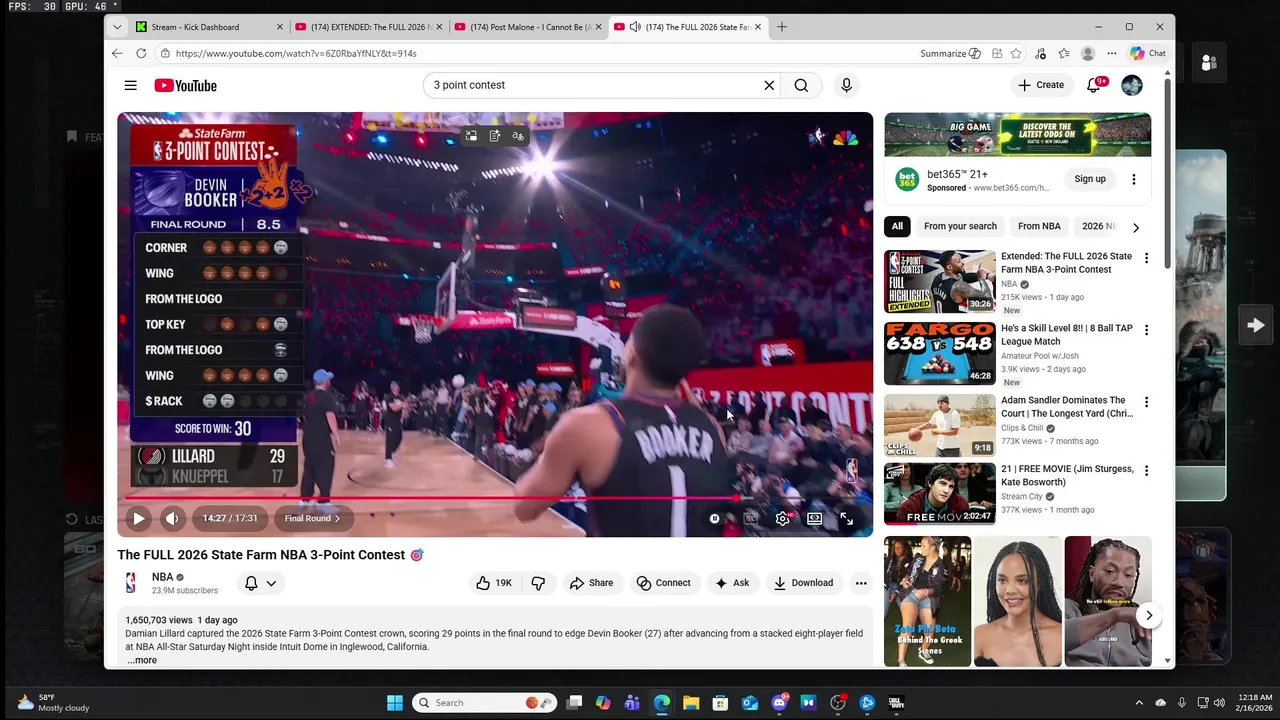Seek using the red progress bar
The height and width of the screenshot is (720, 1280).
click(495, 497)
